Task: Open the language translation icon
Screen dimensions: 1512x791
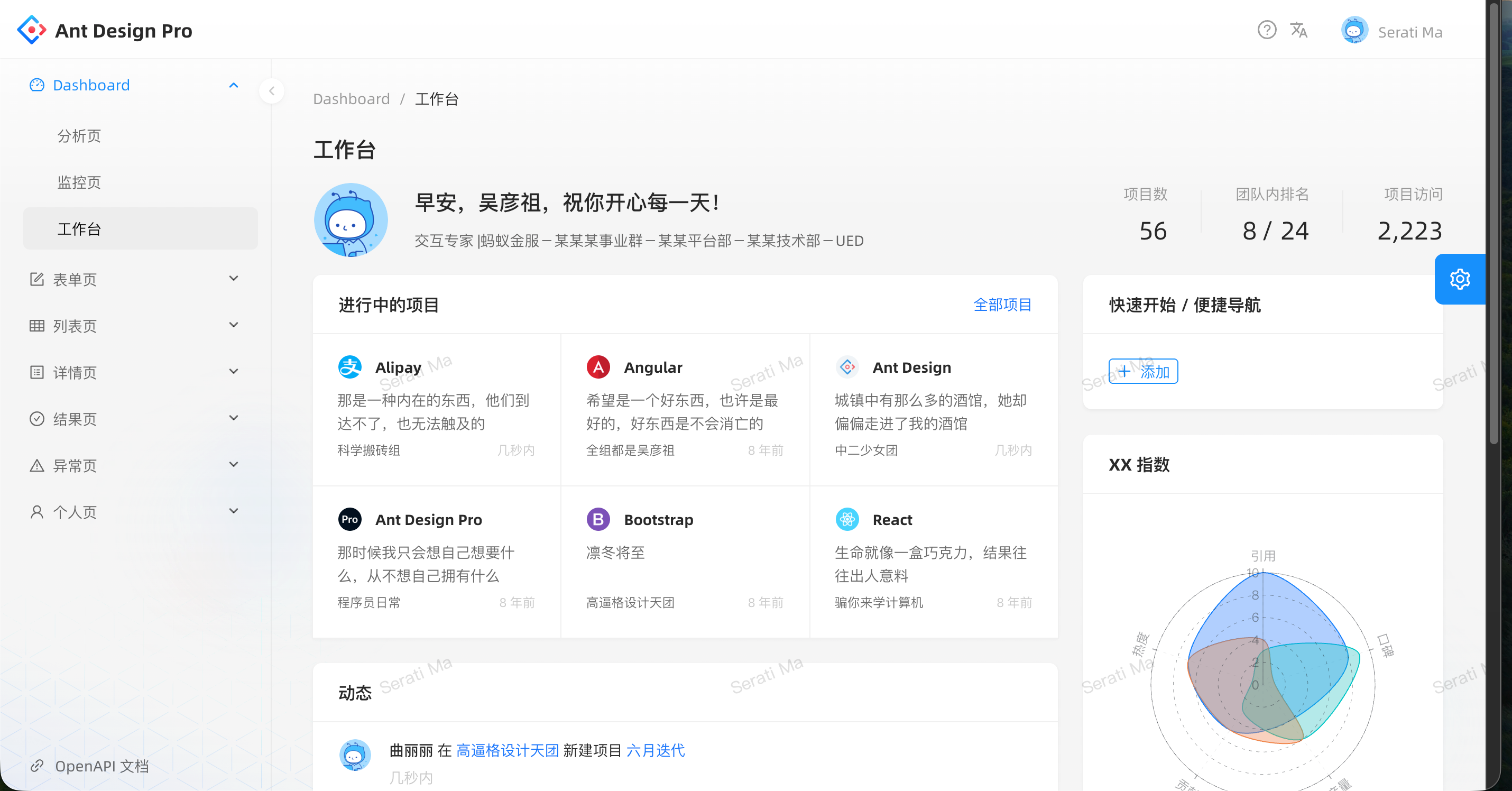Action: [x=1298, y=30]
